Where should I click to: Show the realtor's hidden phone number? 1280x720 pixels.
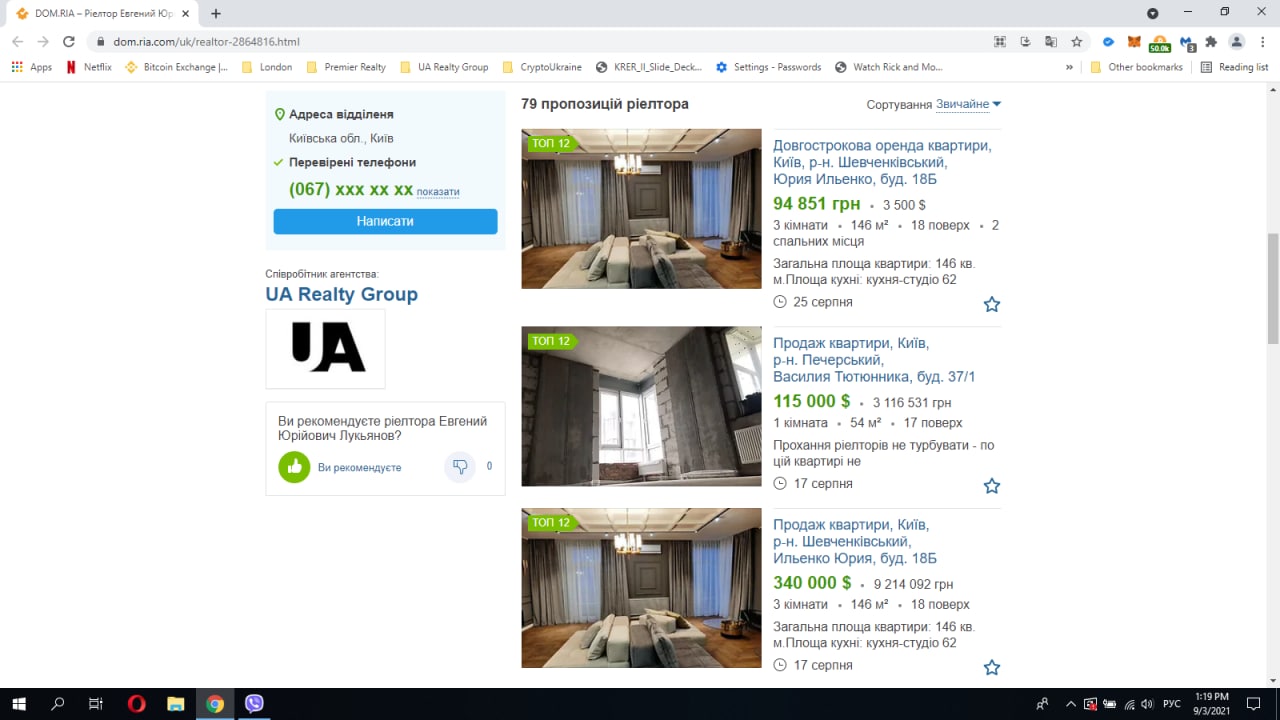point(438,191)
